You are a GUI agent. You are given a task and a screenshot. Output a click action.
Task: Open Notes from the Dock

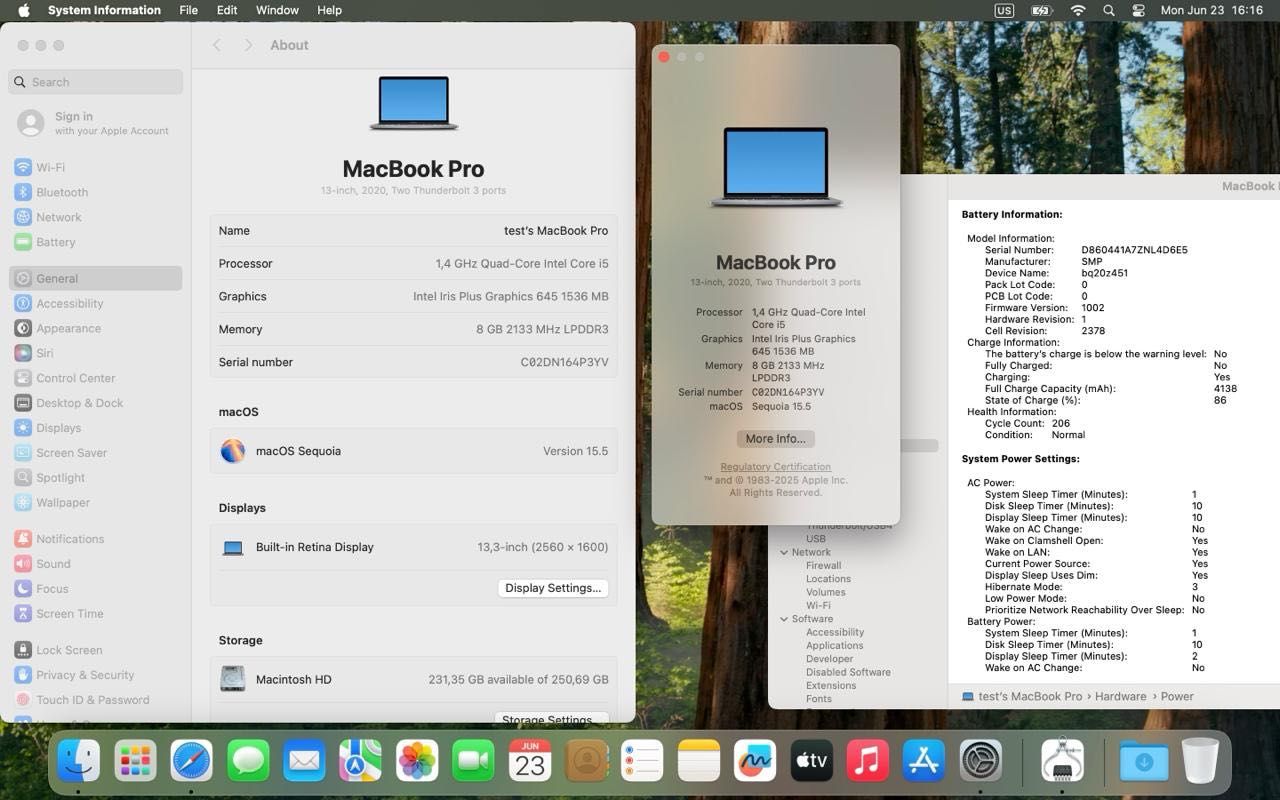pos(699,761)
